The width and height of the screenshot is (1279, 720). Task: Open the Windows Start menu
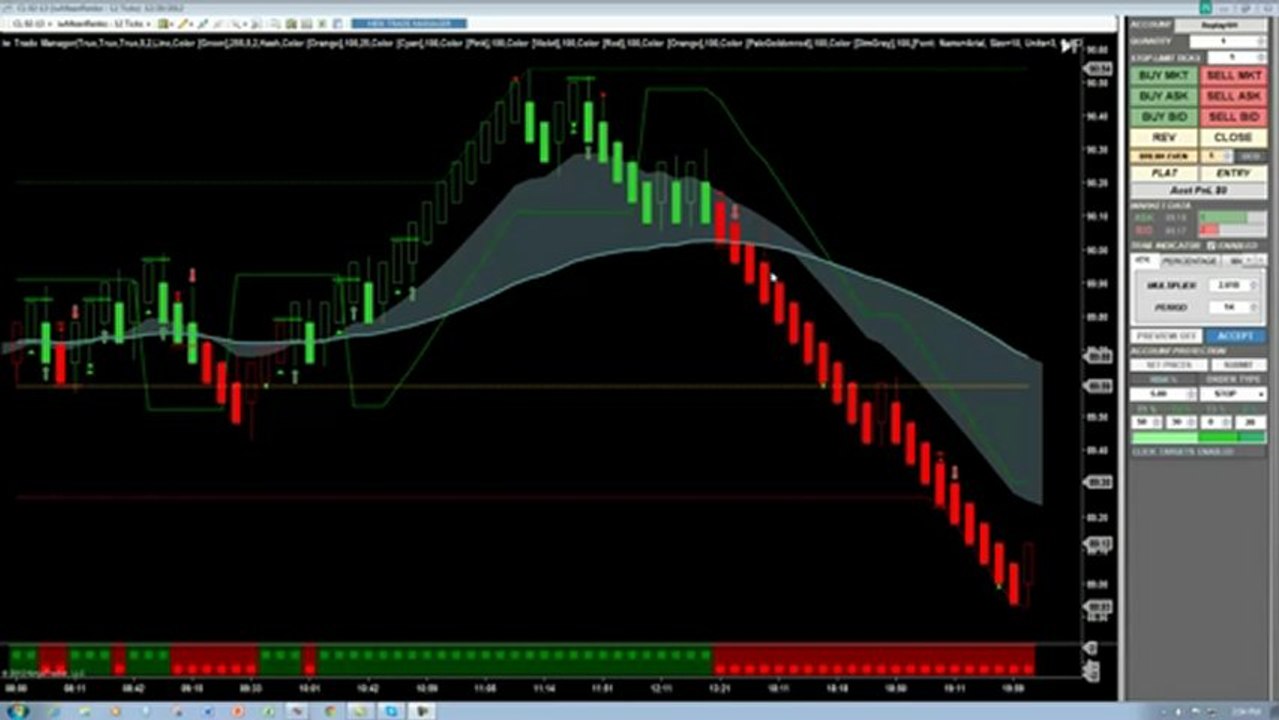pyautogui.click(x=19, y=711)
